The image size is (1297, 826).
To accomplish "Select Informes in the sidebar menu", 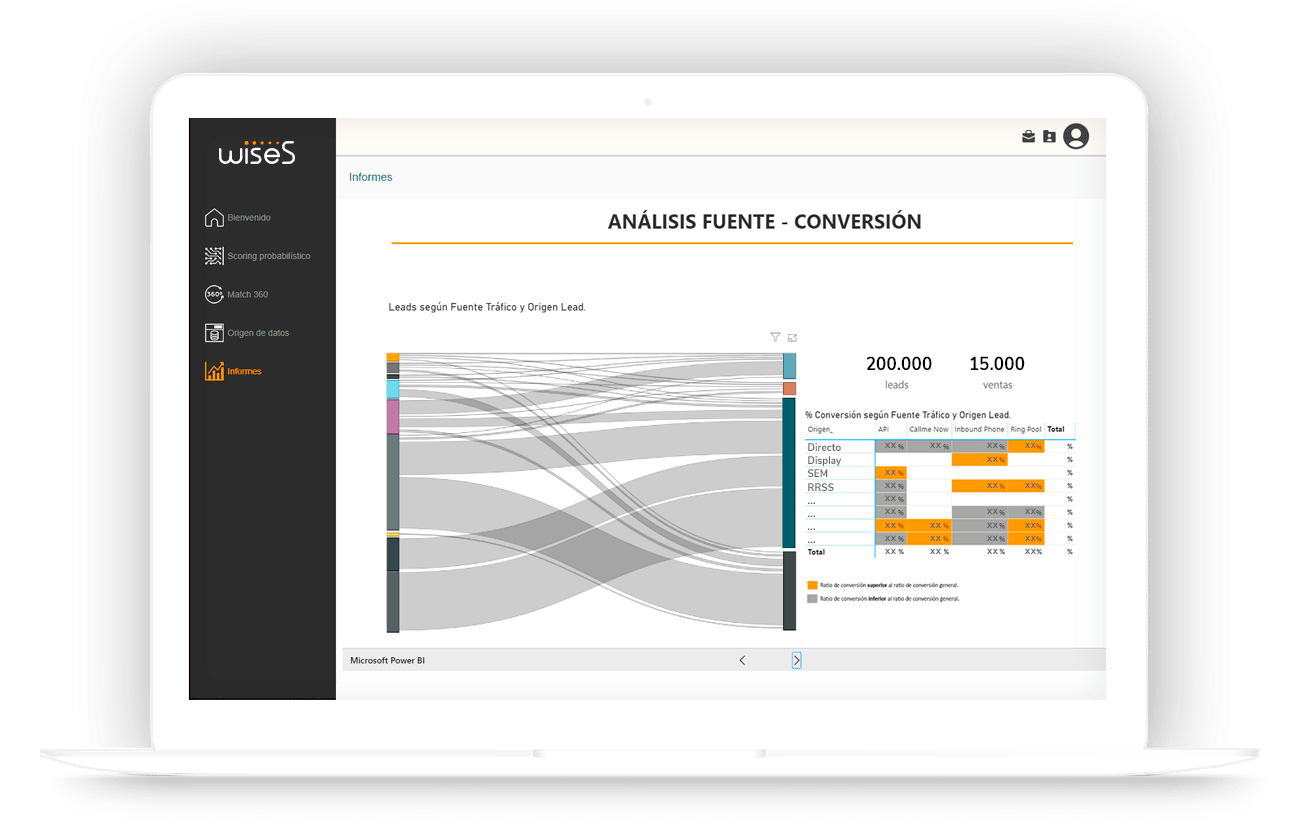I will 243,372.
